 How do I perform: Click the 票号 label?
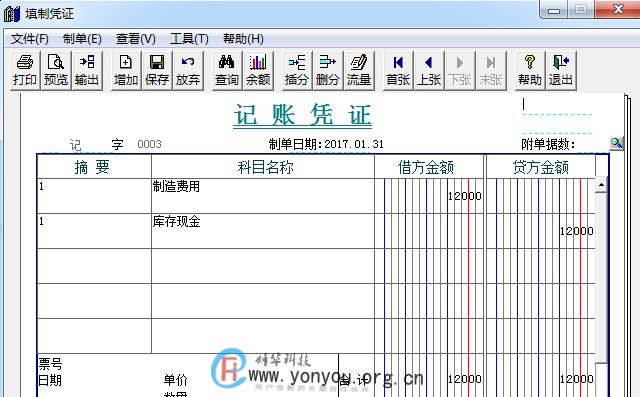pyautogui.click(x=50, y=364)
